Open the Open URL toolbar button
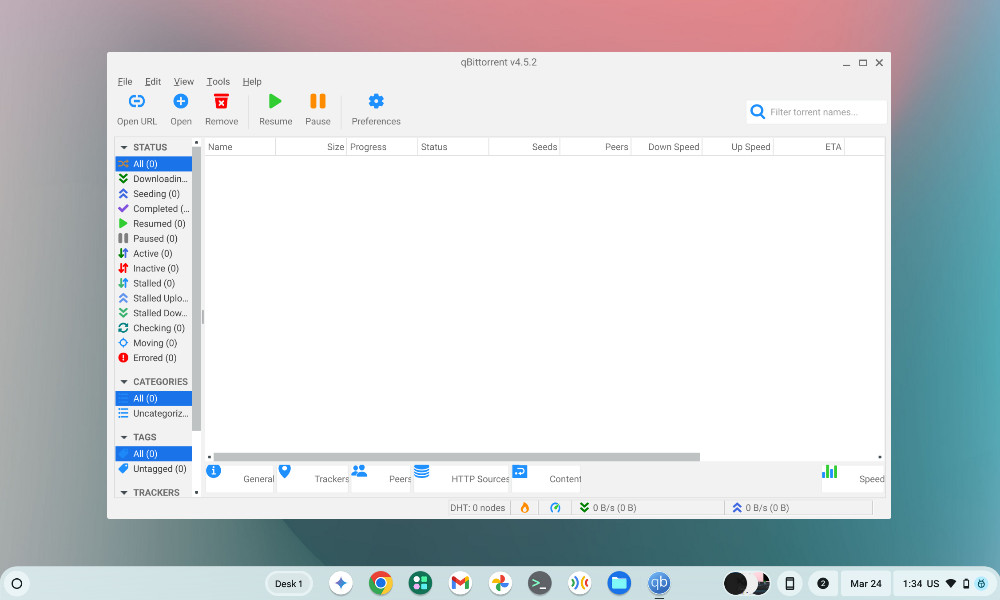Viewport: 1000px width, 600px height. [x=136, y=110]
